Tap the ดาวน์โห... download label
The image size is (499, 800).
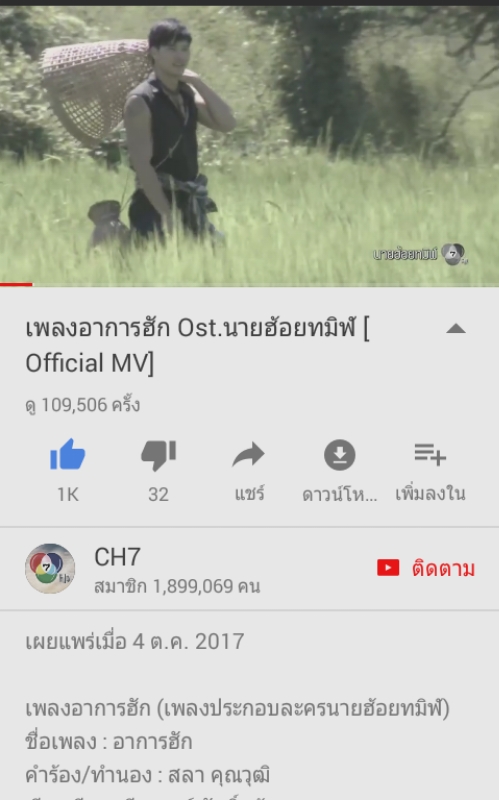(339, 494)
